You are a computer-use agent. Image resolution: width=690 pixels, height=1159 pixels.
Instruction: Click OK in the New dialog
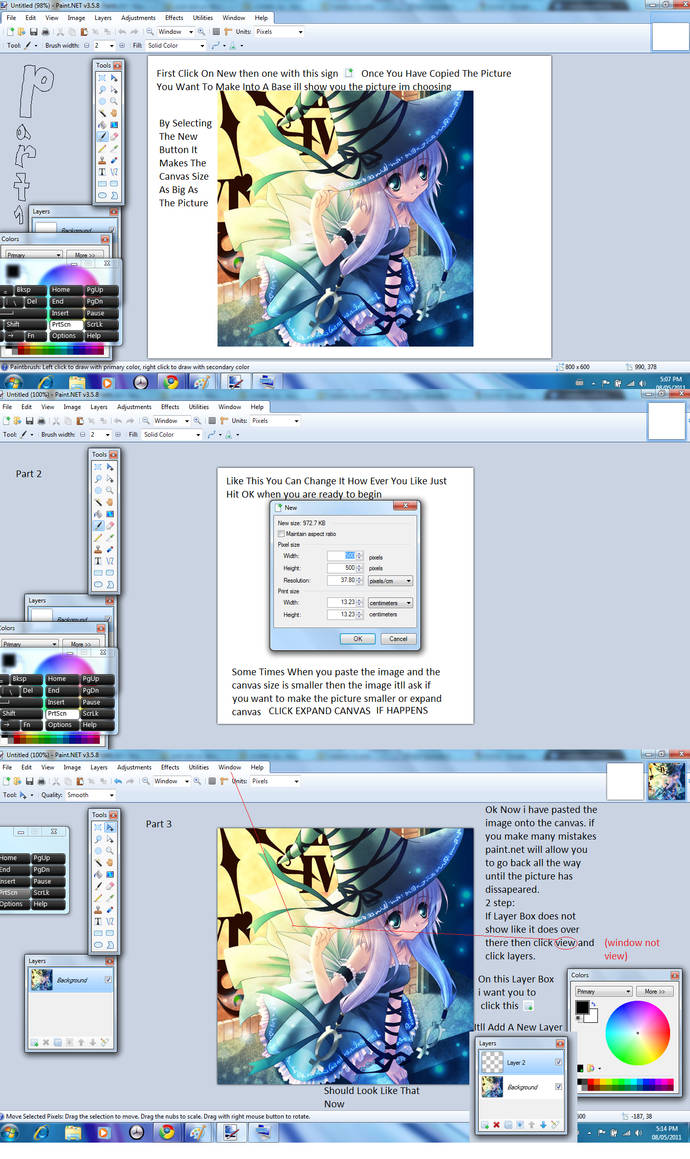click(x=357, y=639)
